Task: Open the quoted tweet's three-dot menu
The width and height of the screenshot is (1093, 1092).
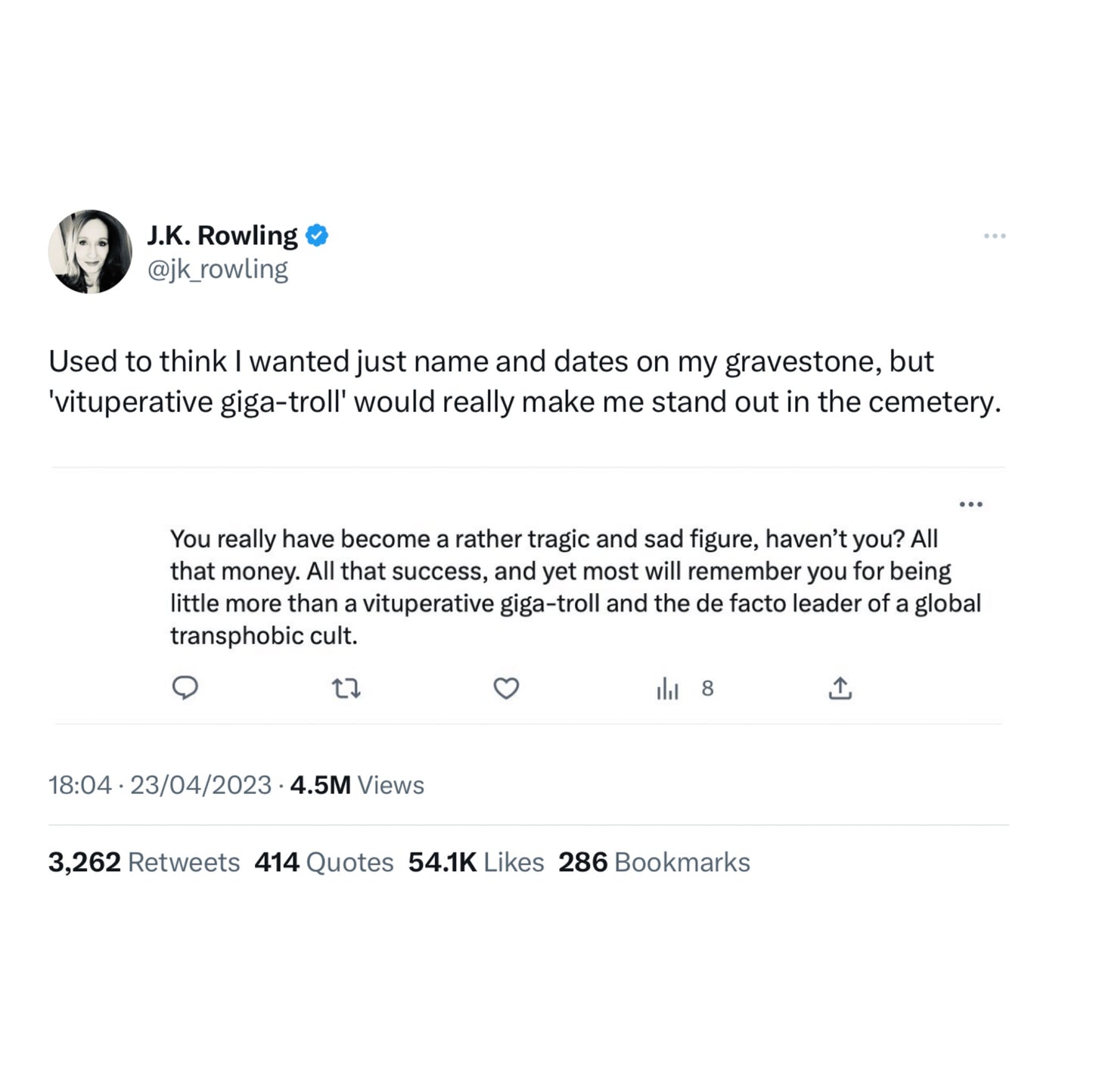Action: 970,504
